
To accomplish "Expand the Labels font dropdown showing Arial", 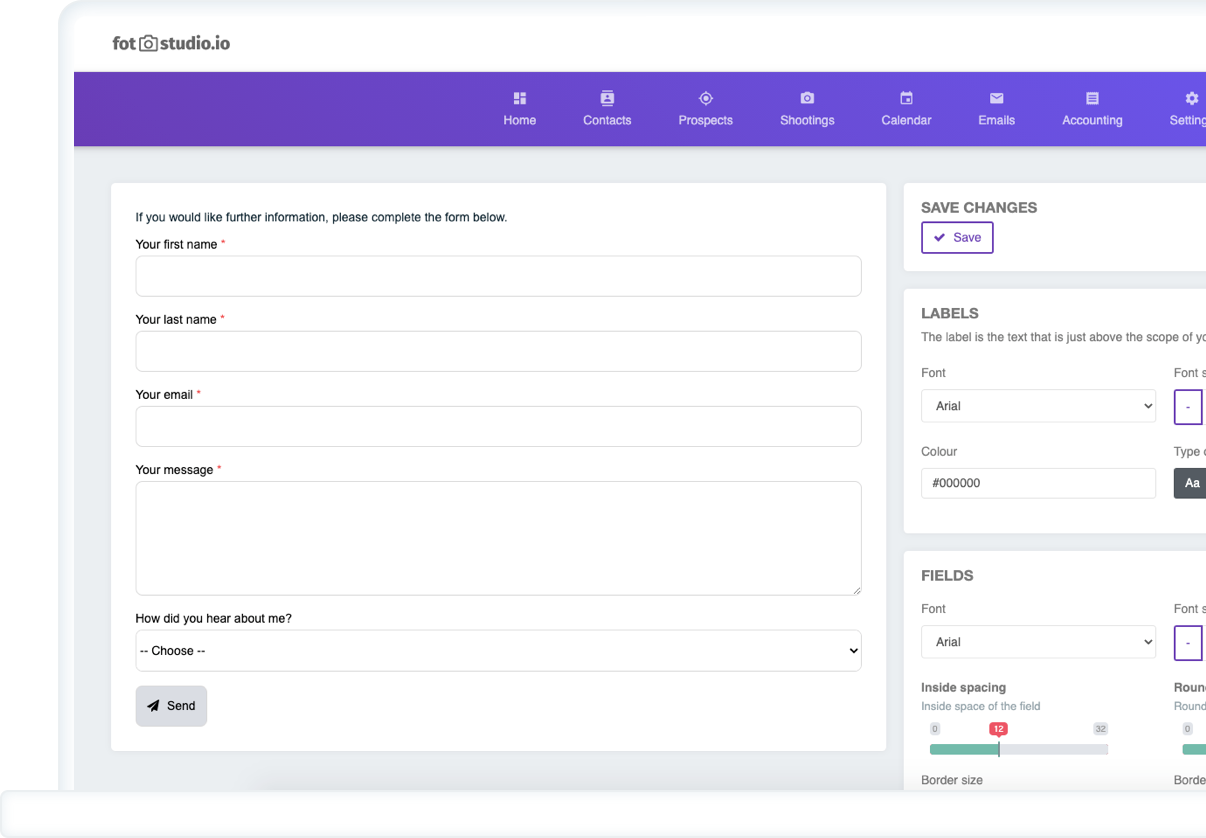I will point(1038,406).
